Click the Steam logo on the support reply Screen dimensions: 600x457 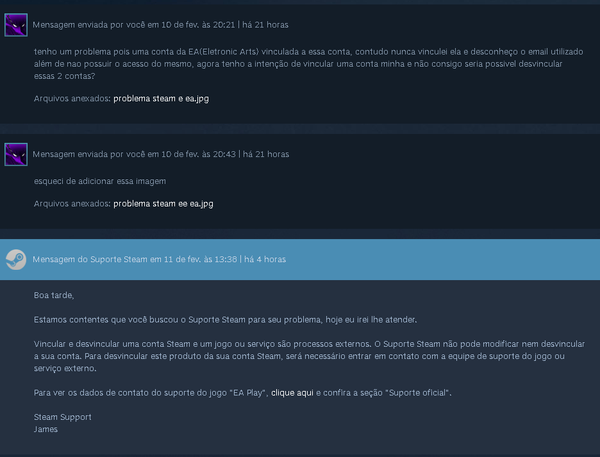[16, 258]
